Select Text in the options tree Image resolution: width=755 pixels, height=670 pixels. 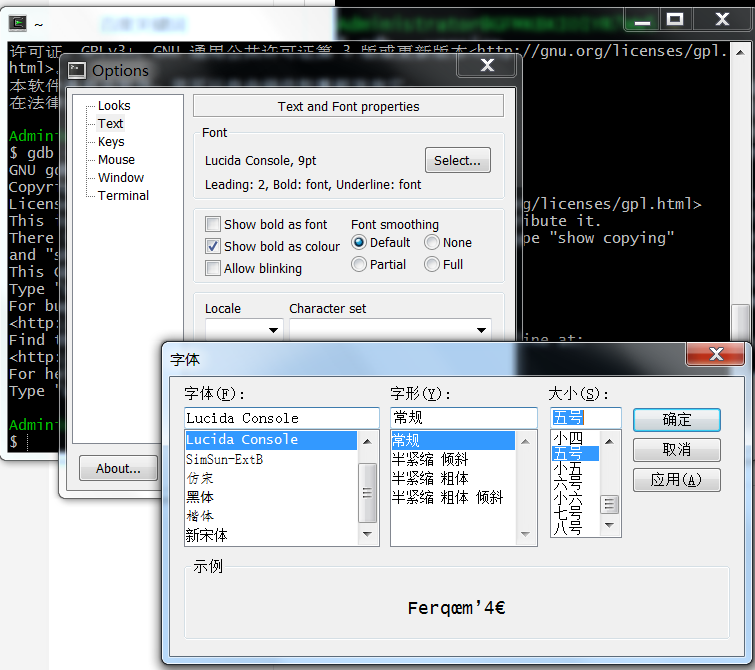[x=111, y=124]
